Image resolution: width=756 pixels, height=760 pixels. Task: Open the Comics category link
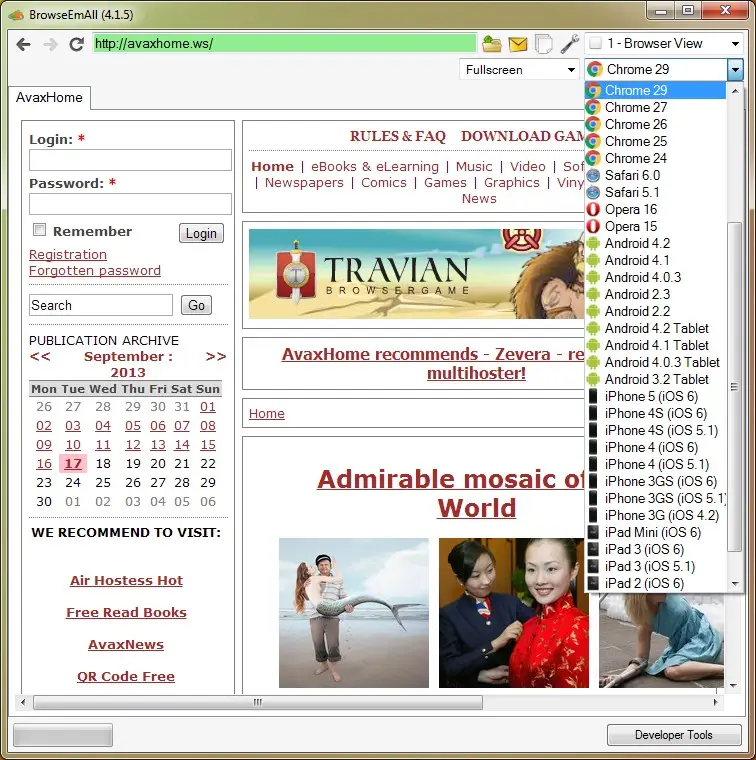coord(384,182)
